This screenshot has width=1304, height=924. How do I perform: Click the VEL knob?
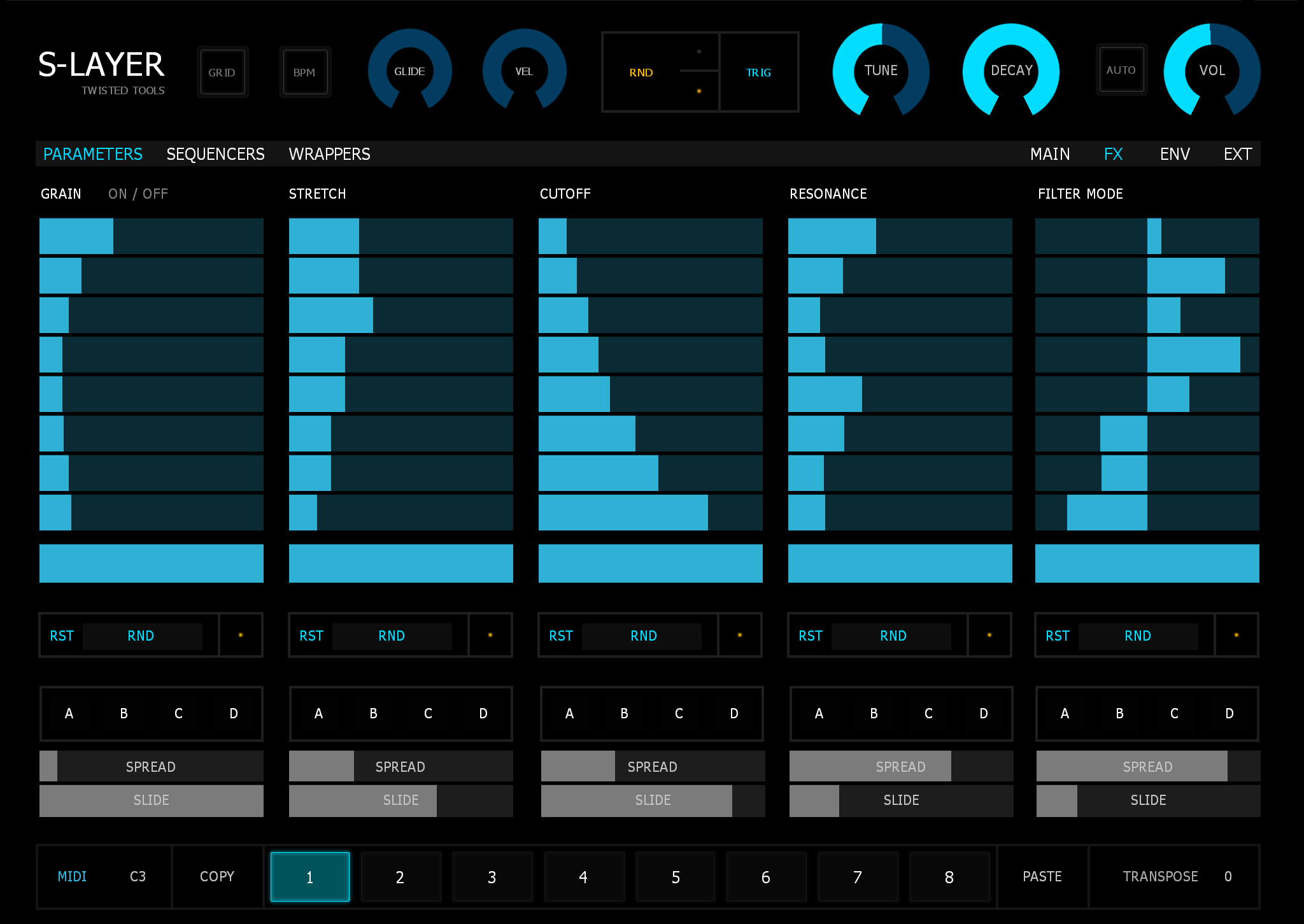[x=524, y=71]
